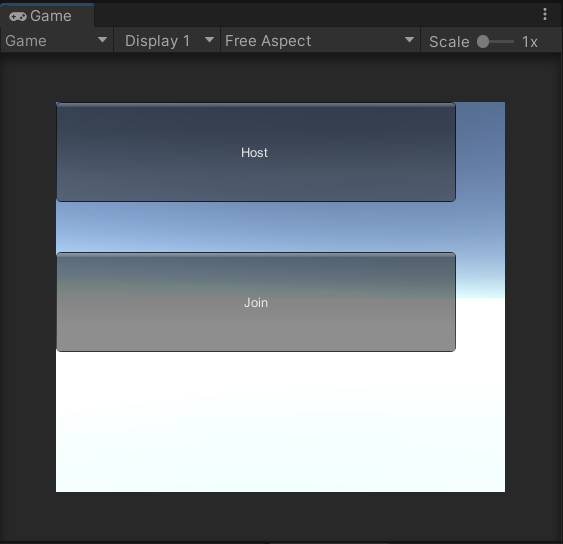This screenshot has width=563, height=544.
Task: Open the Display 1 dropdown
Action: (167, 41)
